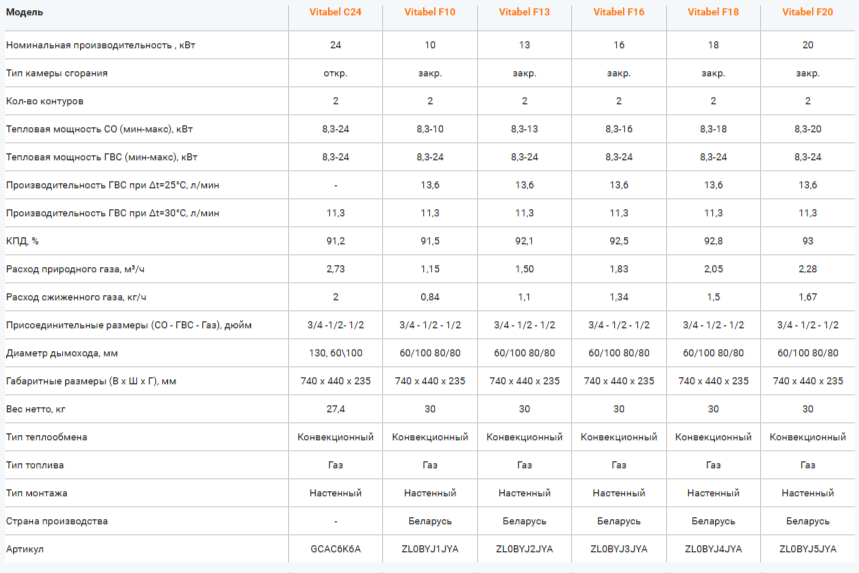Select 'Тепловая мощность СО' row label
The image size is (859, 573).
click(99, 129)
